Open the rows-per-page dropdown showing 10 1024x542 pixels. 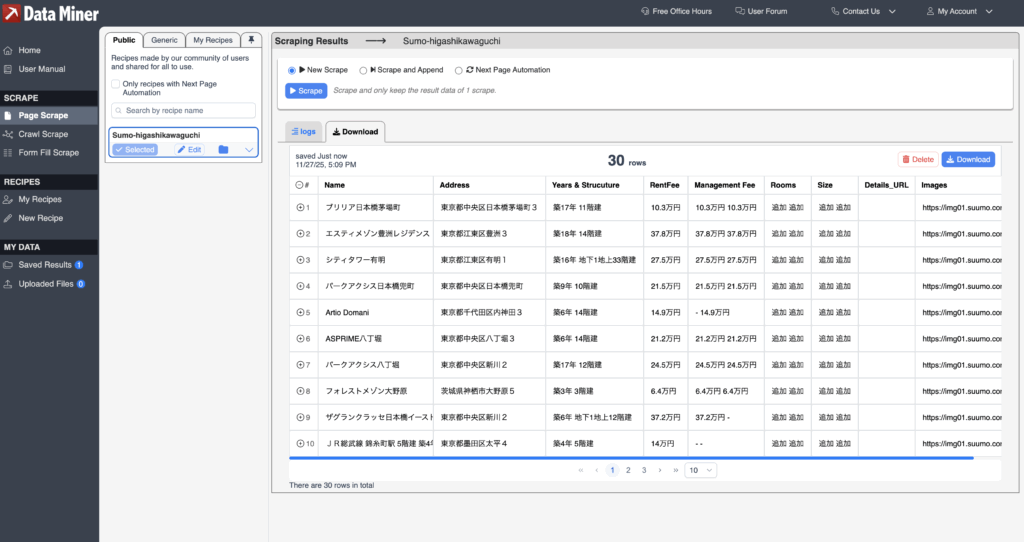pyautogui.click(x=700, y=470)
